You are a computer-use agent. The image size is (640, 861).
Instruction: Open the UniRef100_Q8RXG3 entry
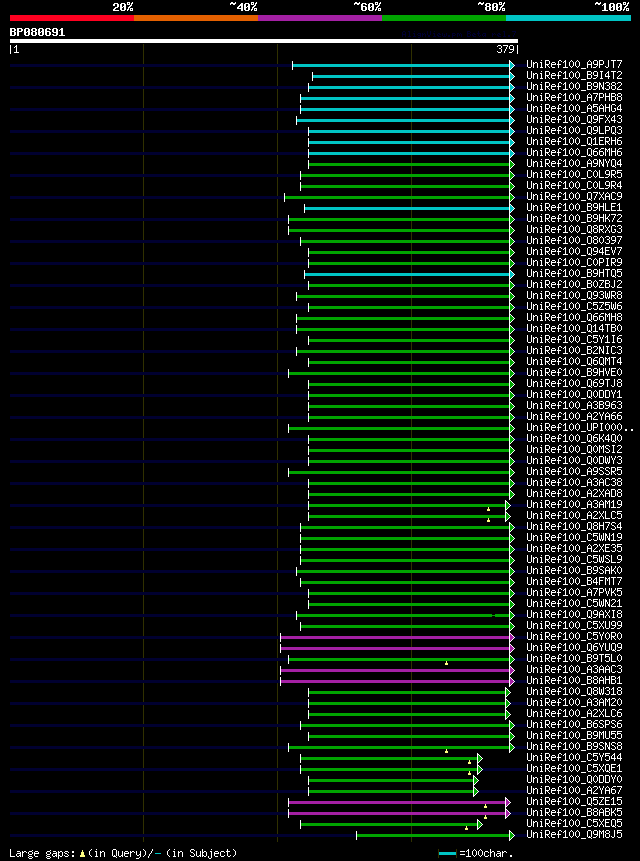(574, 230)
